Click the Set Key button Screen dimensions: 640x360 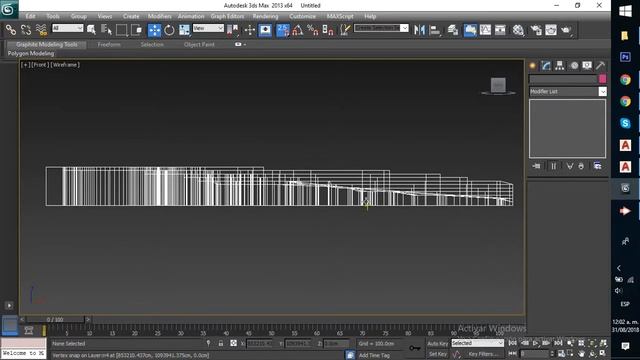pyautogui.click(x=438, y=354)
